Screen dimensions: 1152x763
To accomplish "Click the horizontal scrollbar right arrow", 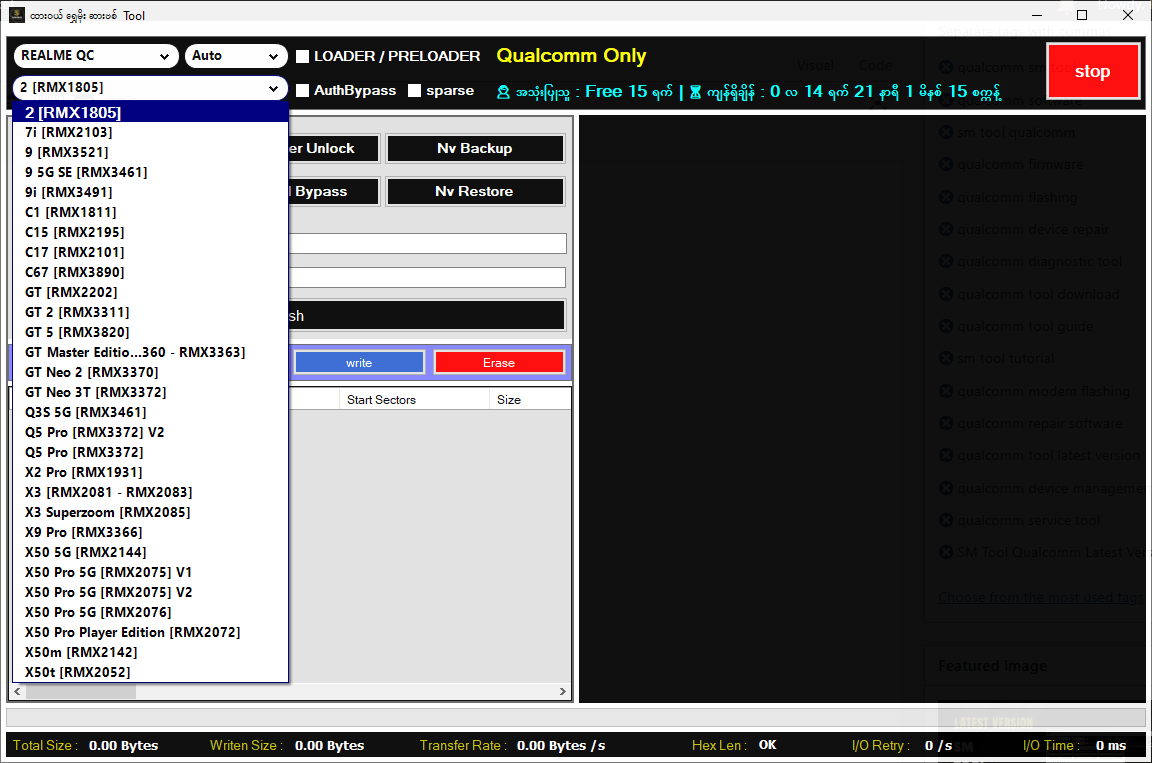I will coord(563,692).
